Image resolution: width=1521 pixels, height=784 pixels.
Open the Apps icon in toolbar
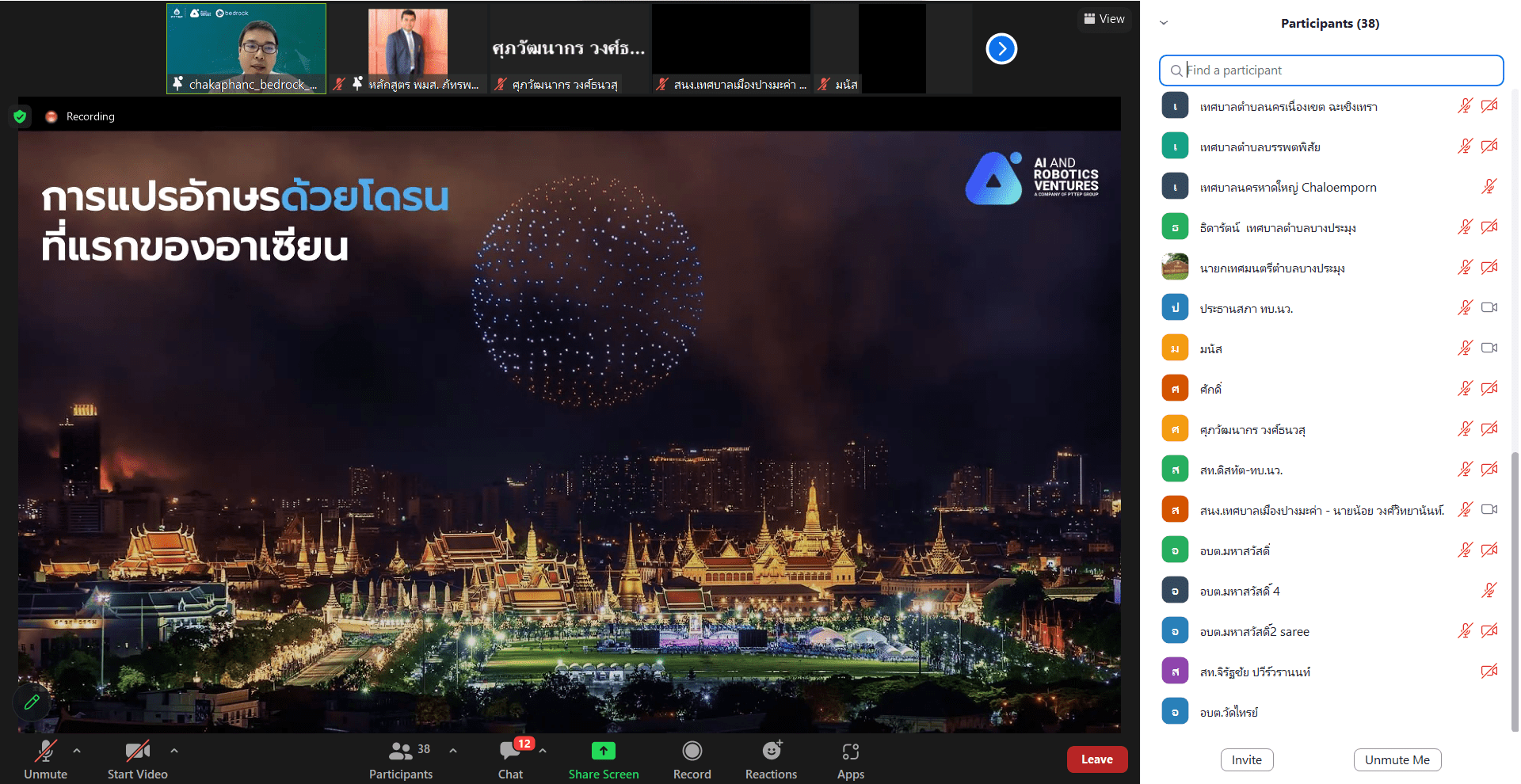tap(850, 751)
